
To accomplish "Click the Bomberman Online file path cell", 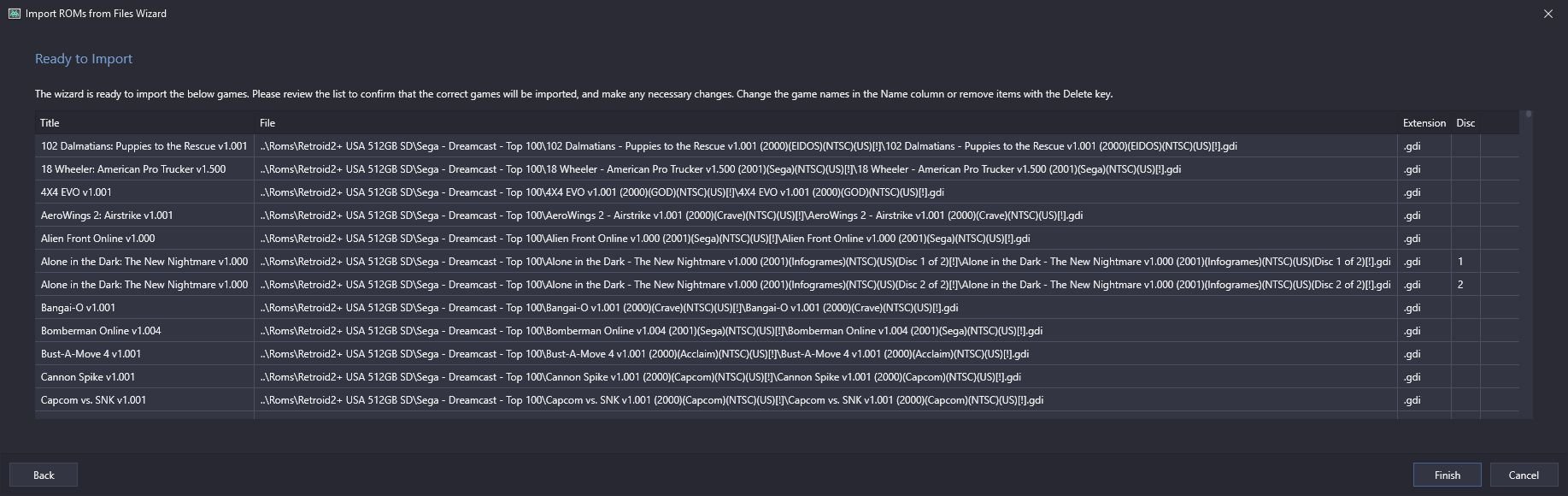I will click(x=825, y=331).
